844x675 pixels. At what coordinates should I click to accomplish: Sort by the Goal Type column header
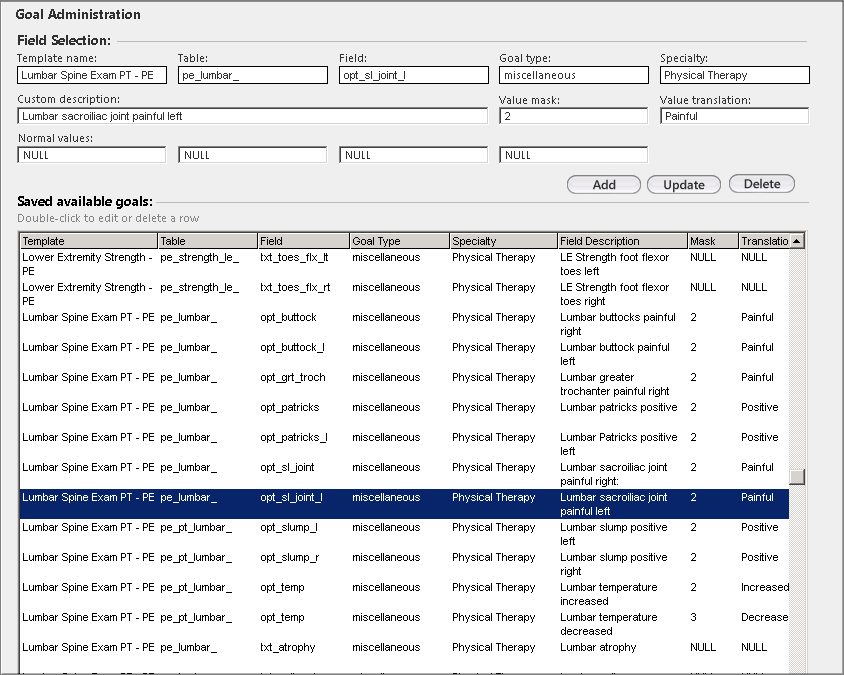[399, 241]
